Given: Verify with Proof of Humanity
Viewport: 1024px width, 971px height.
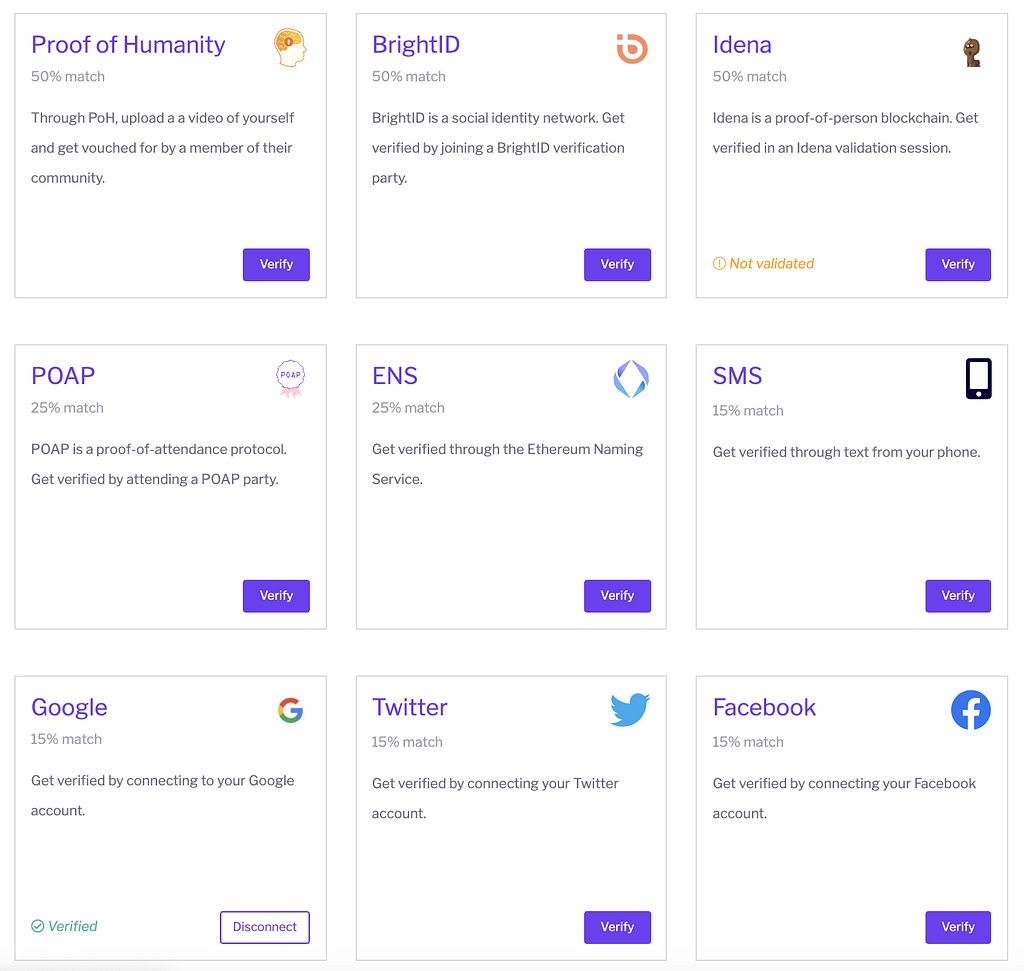Looking at the screenshot, I should tap(276, 264).
